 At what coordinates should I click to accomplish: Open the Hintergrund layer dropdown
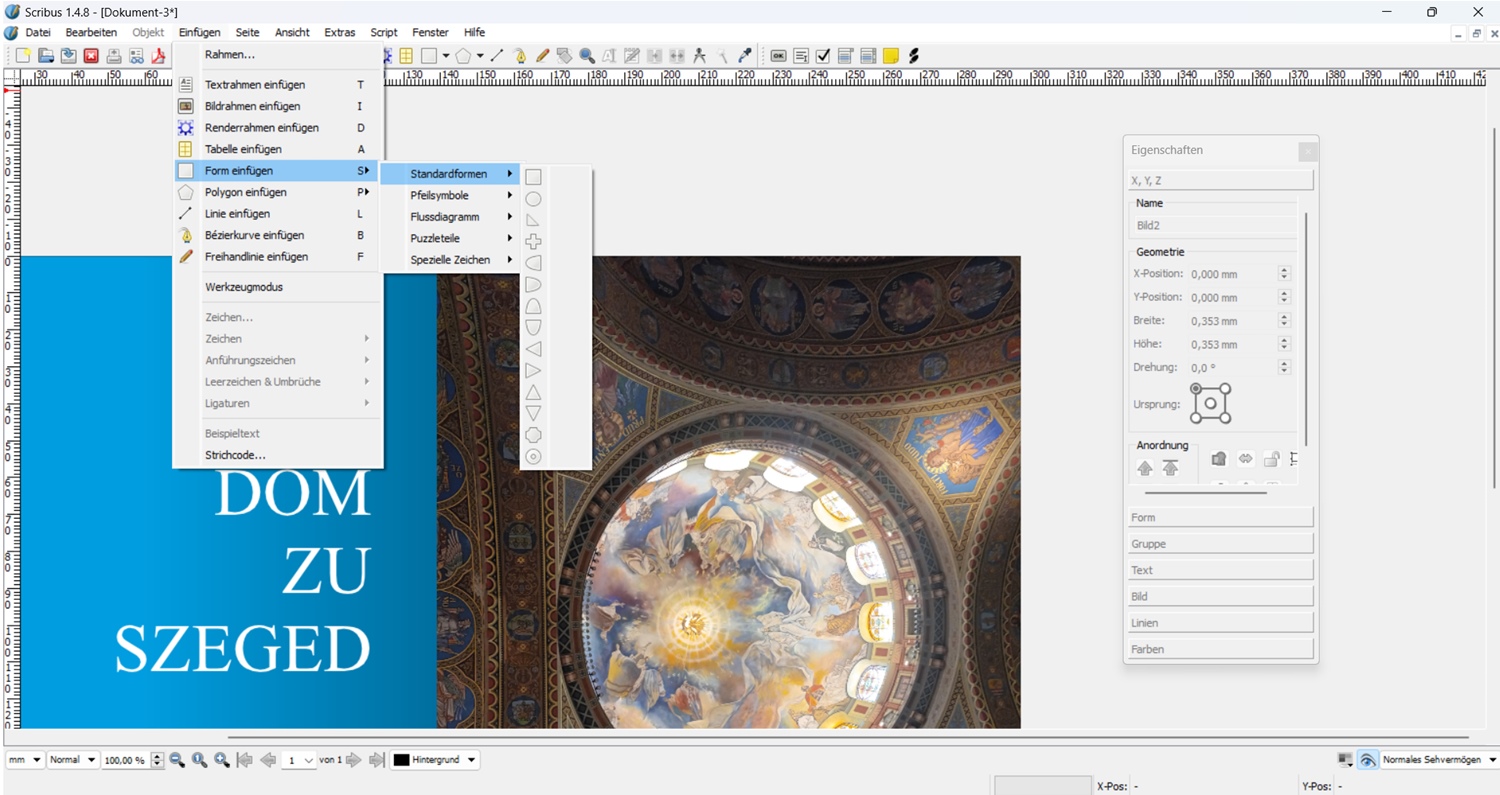435,760
